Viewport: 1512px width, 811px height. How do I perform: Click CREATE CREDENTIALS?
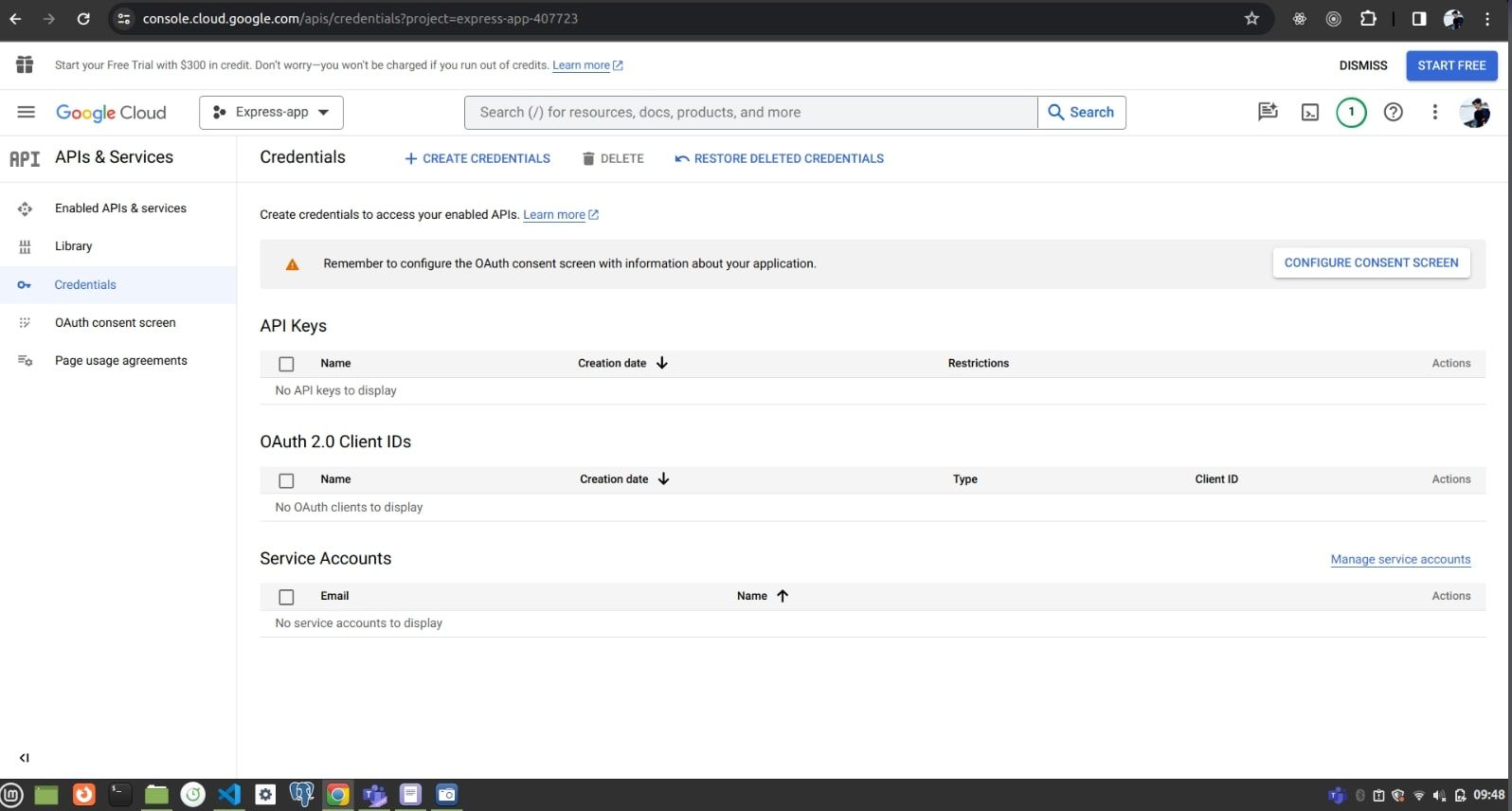(477, 158)
